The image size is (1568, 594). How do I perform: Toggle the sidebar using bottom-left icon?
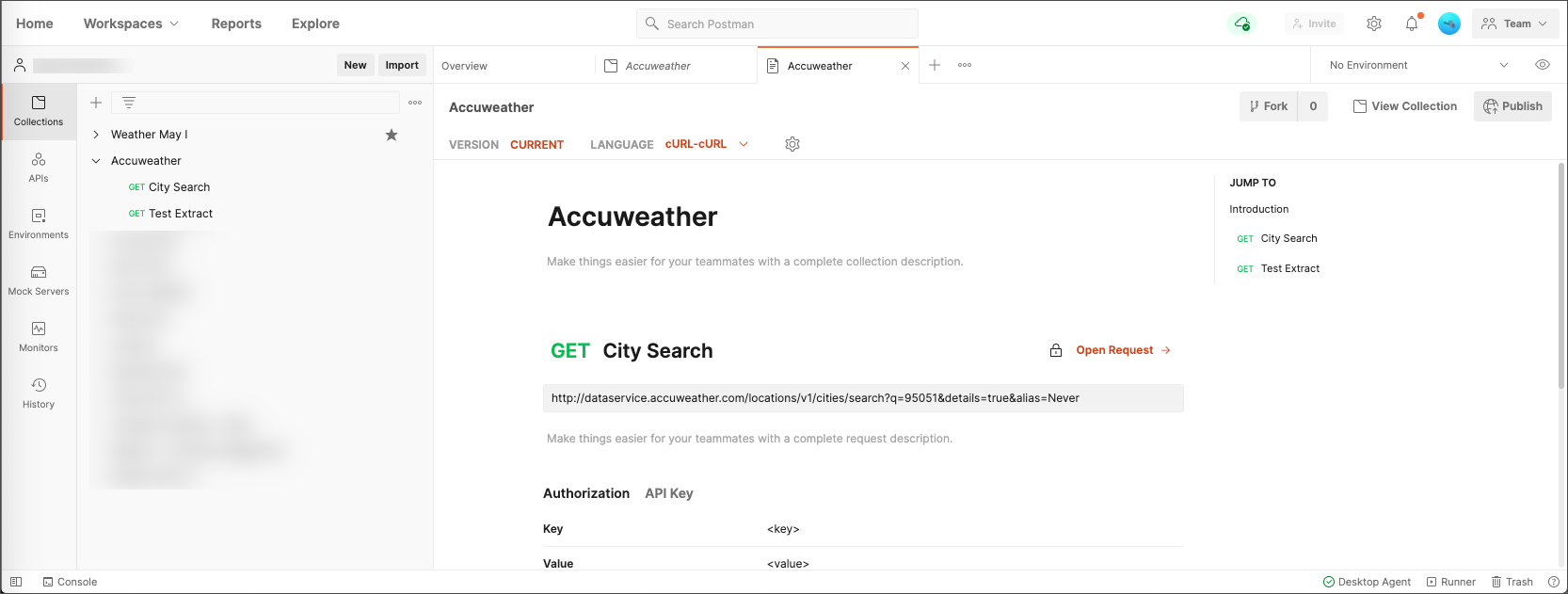coord(16,582)
